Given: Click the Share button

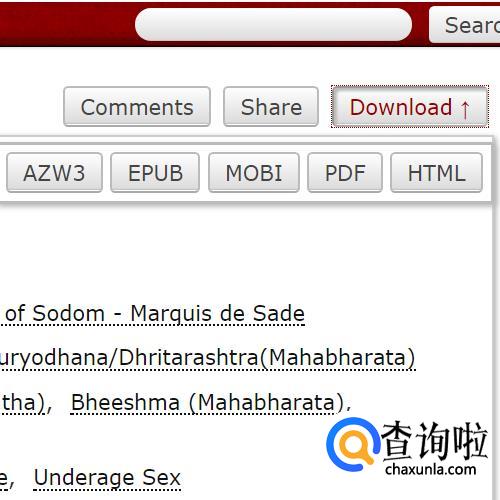Looking at the screenshot, I should click(x=271, y=107).
